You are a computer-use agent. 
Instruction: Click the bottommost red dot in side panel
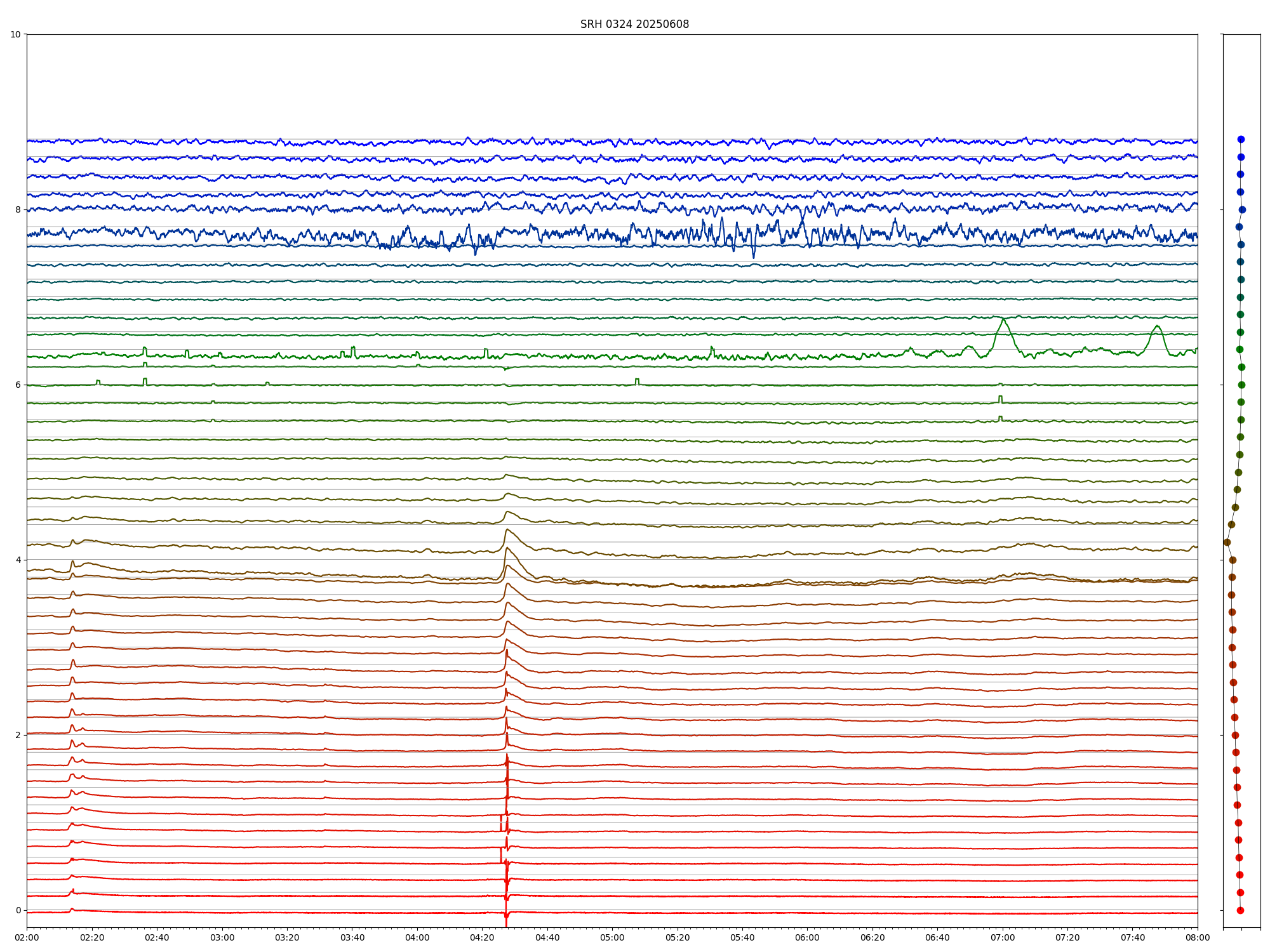pos(1240,910)
